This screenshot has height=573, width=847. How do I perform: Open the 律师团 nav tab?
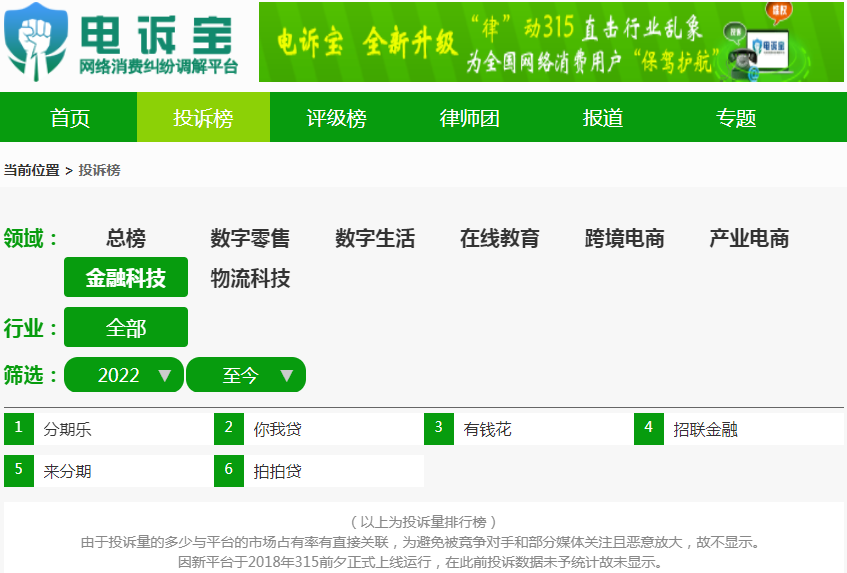click(x=469, y=117)
